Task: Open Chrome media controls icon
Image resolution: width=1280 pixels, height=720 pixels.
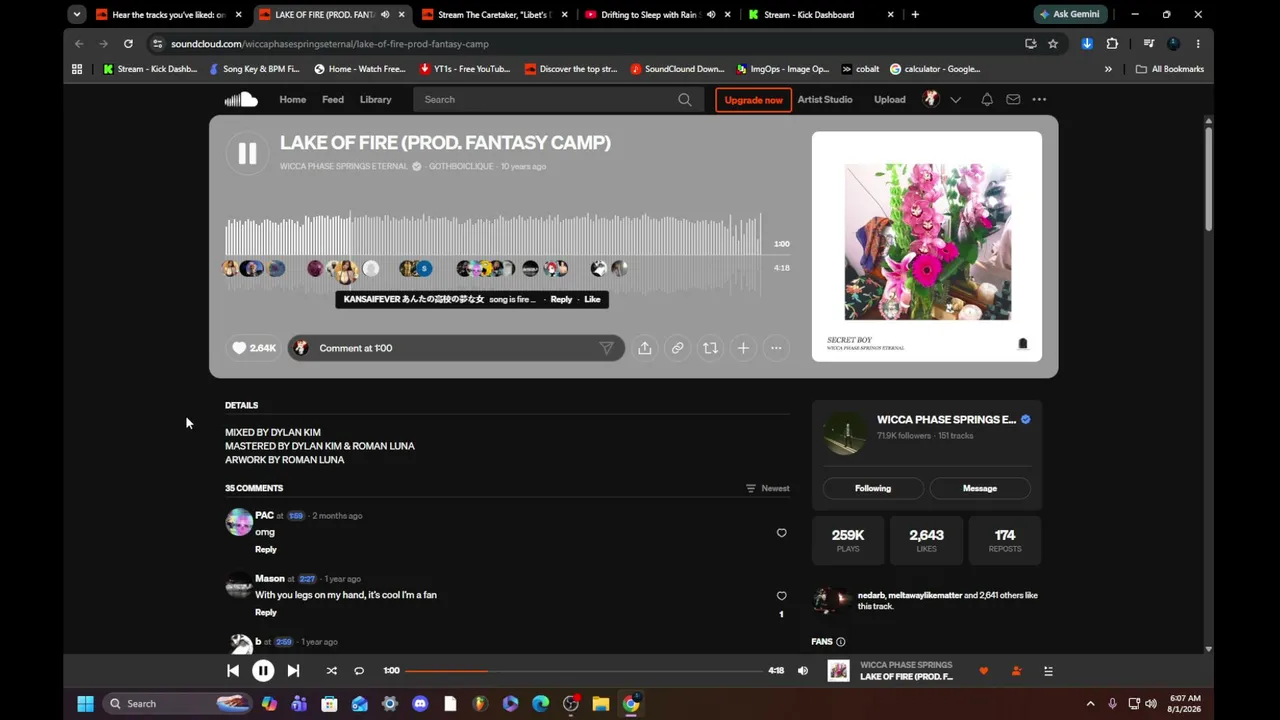Action: coord(1149,44)
